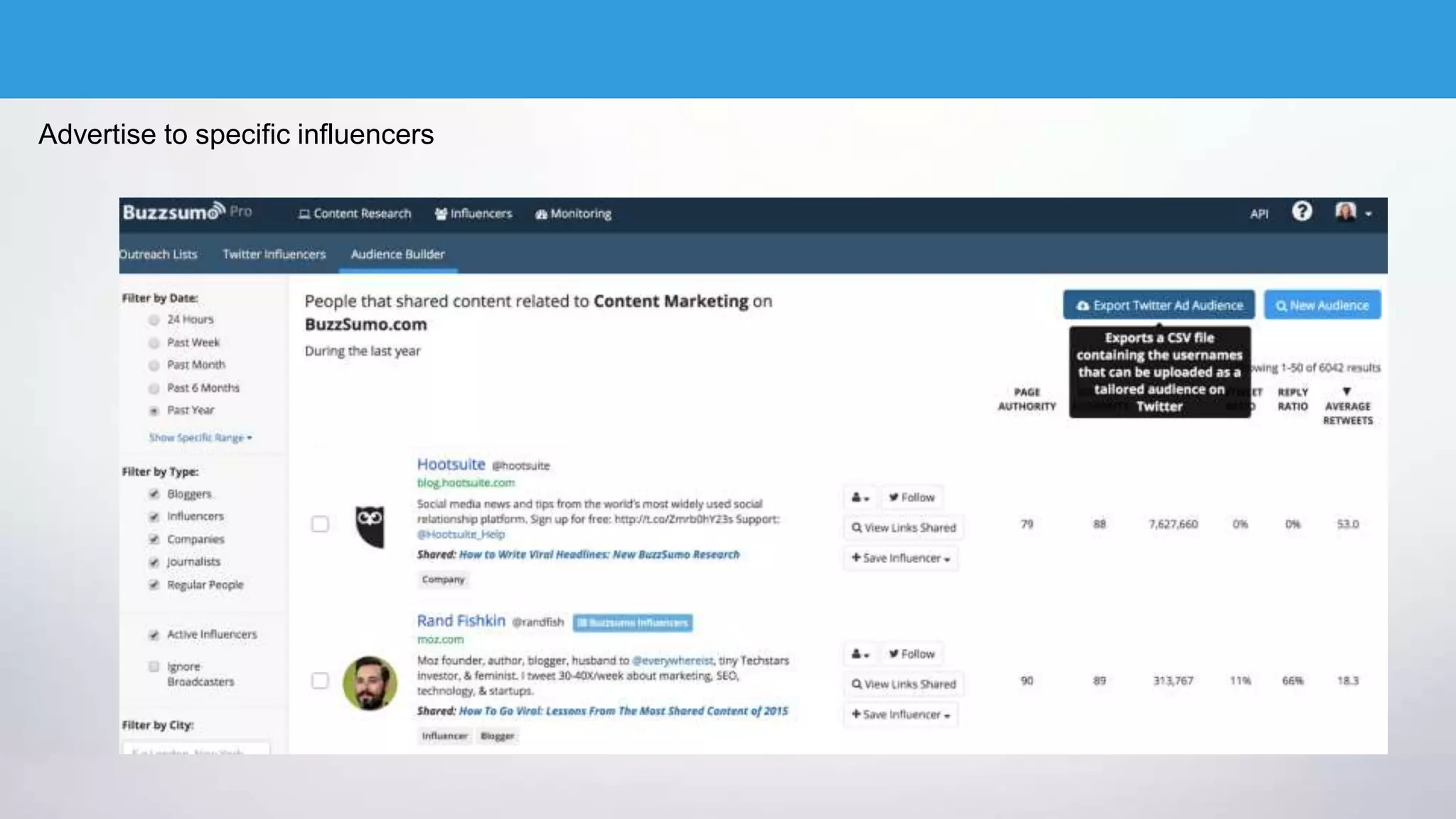Open Content Research menu
Viewport: 1456px width, 819px height.
[x=355, y=213]
